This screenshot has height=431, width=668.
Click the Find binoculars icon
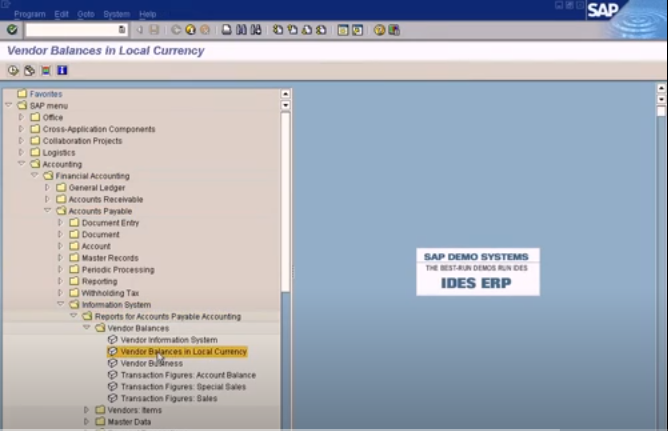pos(241,30)
